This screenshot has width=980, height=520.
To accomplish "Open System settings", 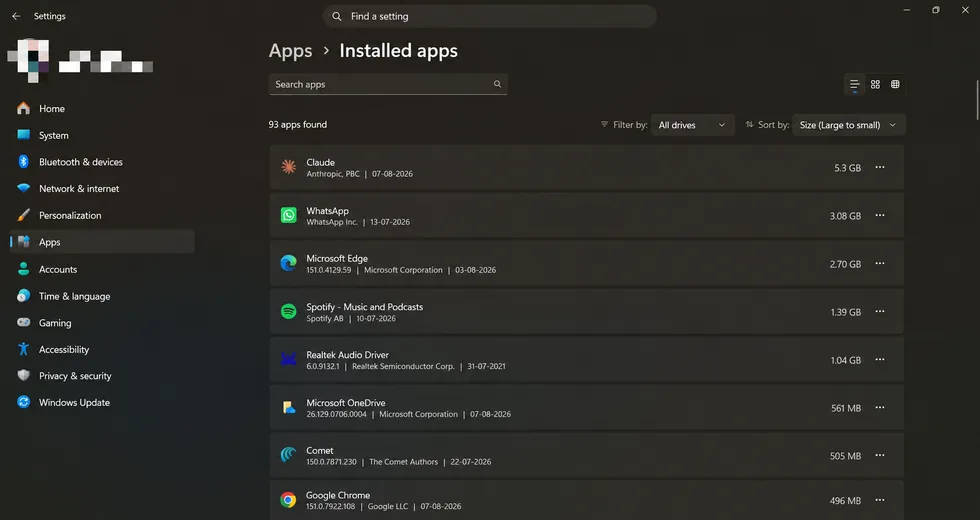I will pyautogui.click(x=102, y=135).
